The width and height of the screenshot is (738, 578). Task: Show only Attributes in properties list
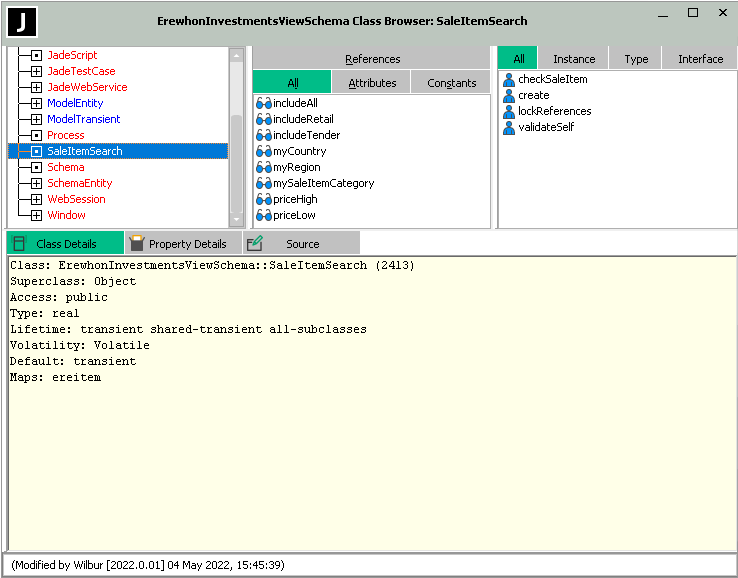click(371, 83)
